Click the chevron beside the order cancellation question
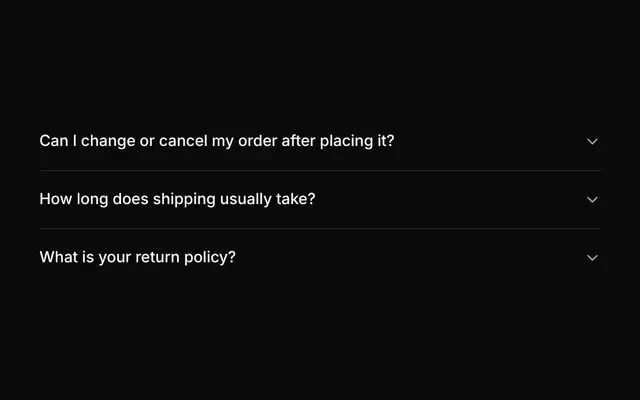The width and height of the screenshot is (640, 400). click(x=592, y=141)
